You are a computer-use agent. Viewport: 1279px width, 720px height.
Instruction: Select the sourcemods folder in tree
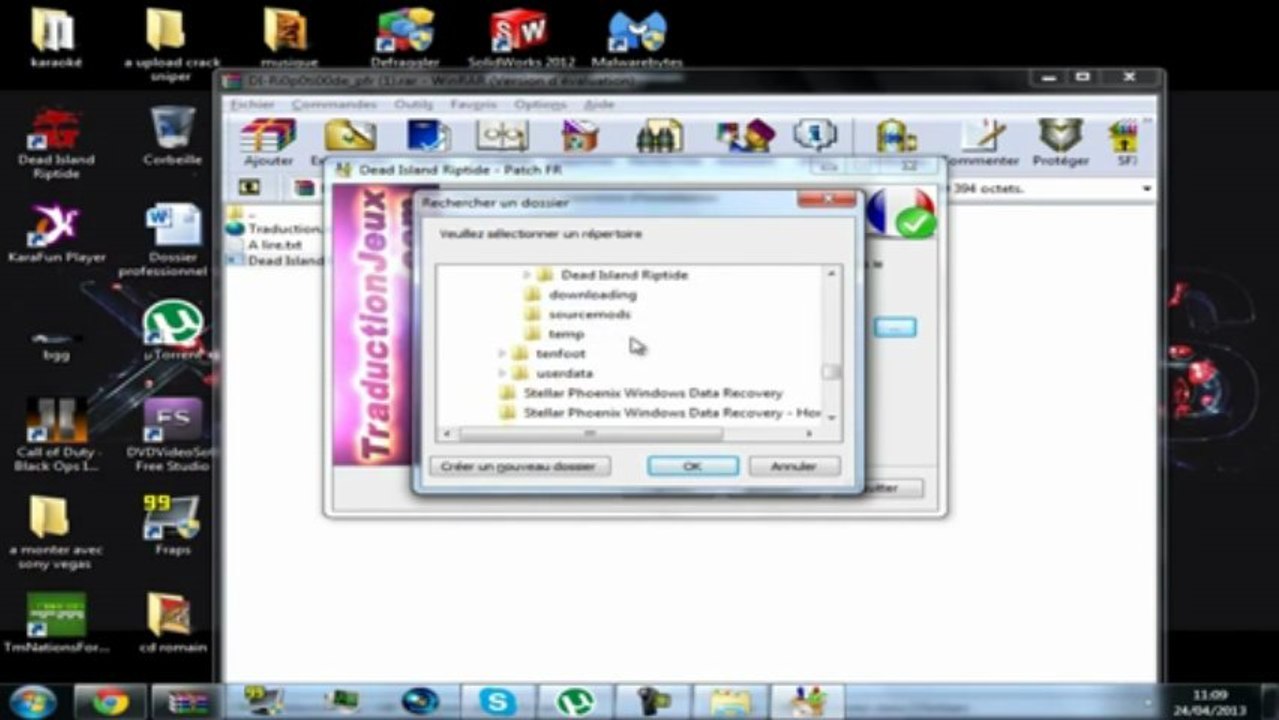pos(590,314)
